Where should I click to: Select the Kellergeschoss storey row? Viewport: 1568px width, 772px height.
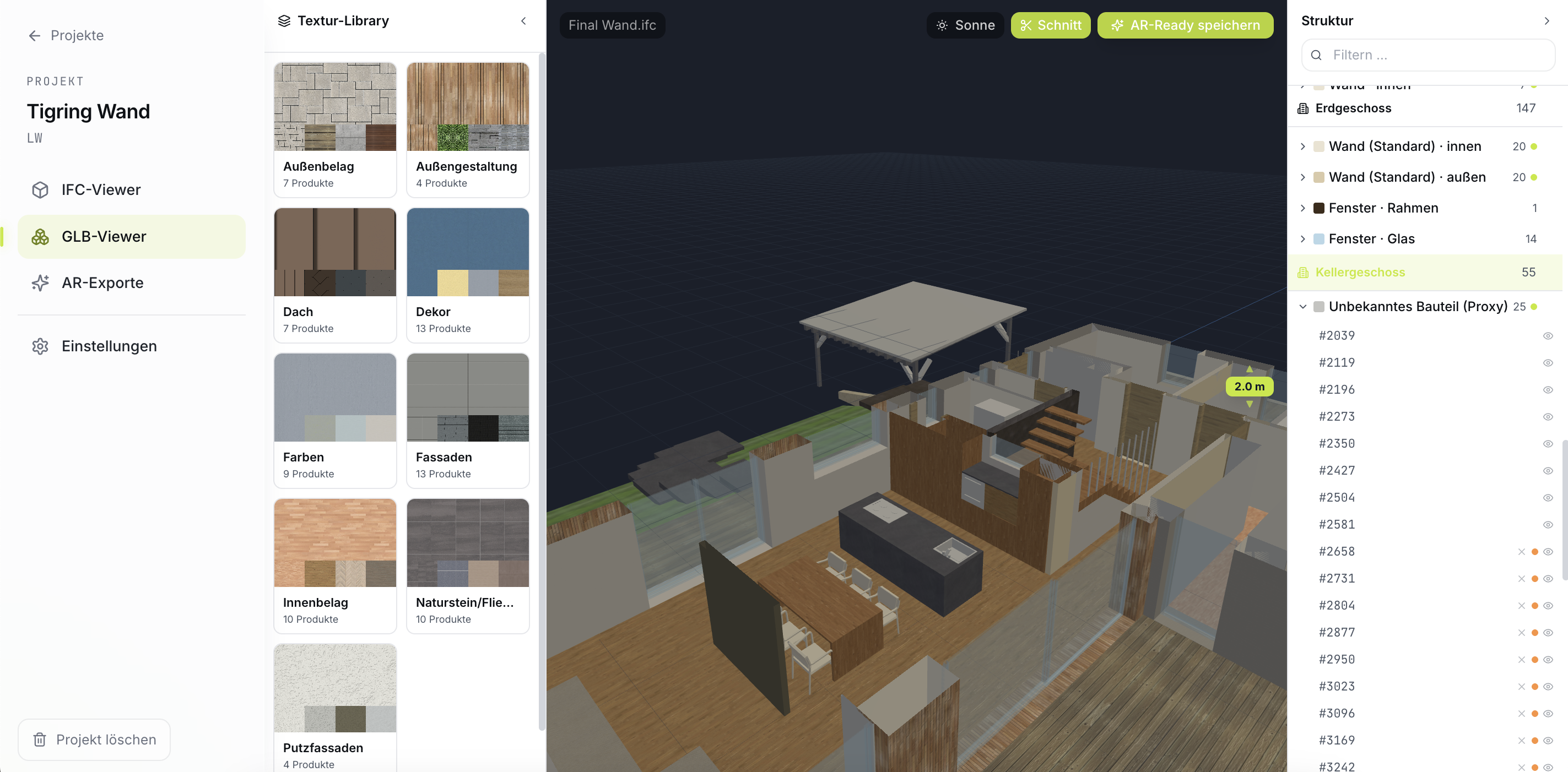[1425, 273]
